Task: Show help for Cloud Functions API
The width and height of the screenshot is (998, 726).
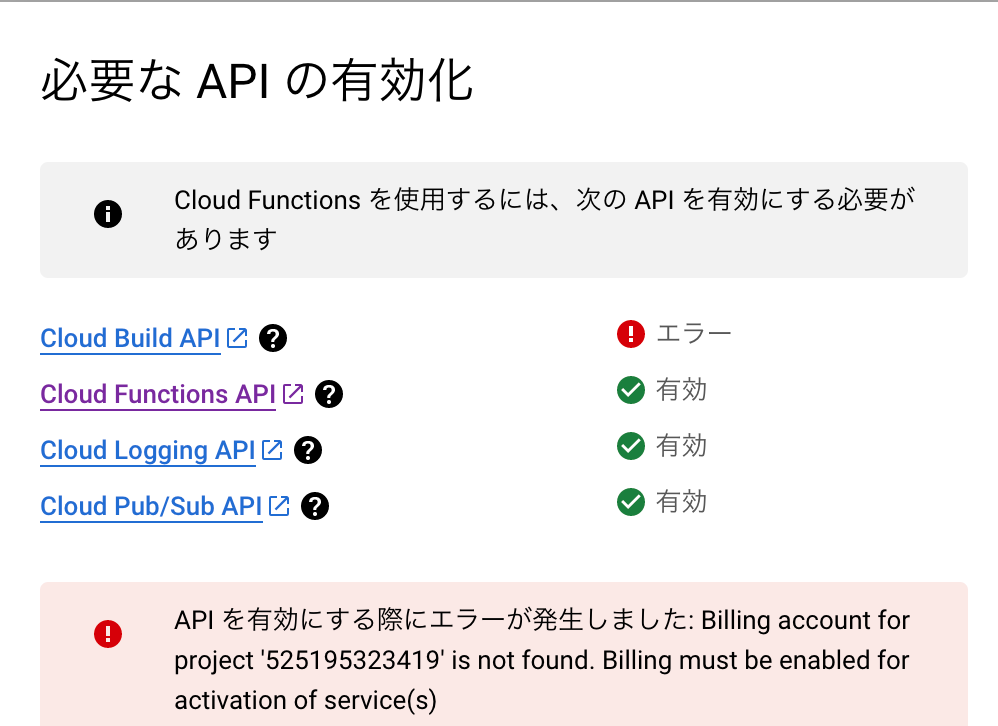Action: (329, 395)
